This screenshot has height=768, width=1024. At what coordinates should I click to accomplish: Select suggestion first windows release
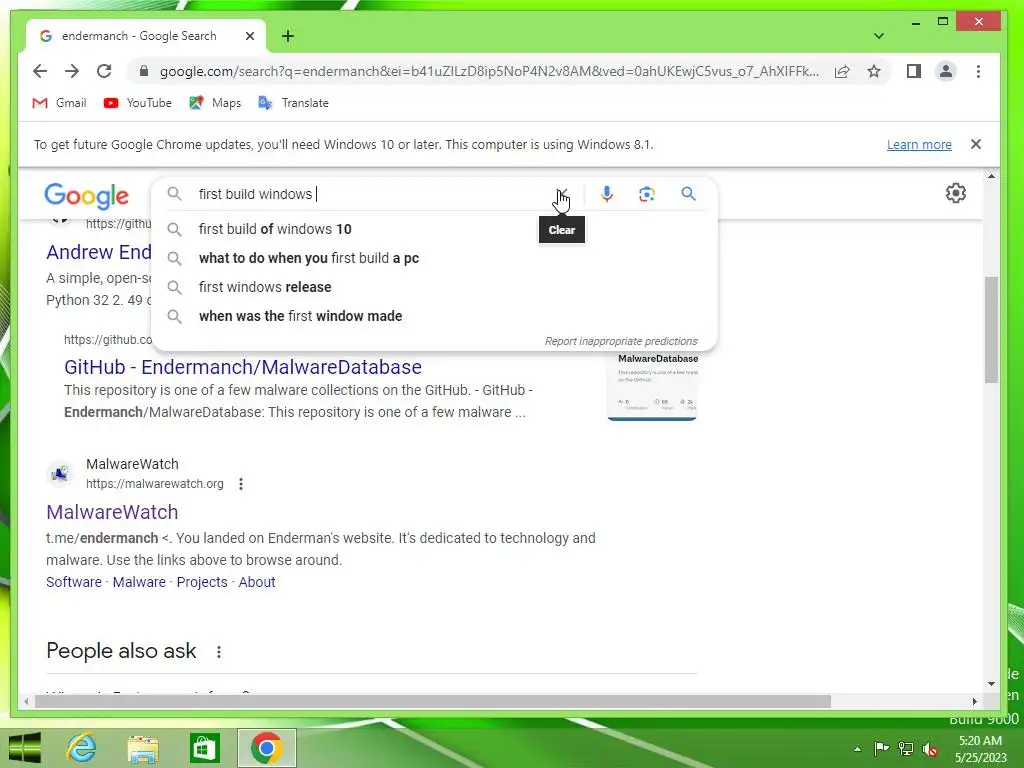pyautogui.click(x=434, y=287)
